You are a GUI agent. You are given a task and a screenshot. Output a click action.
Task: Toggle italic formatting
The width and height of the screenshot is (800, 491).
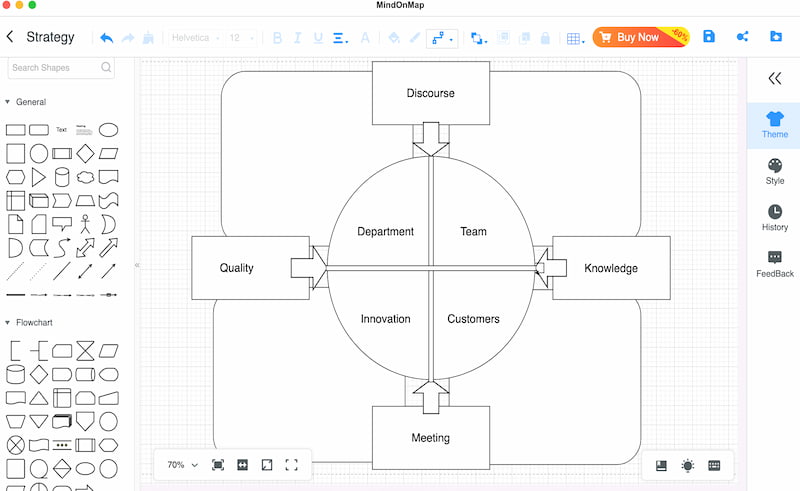[x=297, y=38]
